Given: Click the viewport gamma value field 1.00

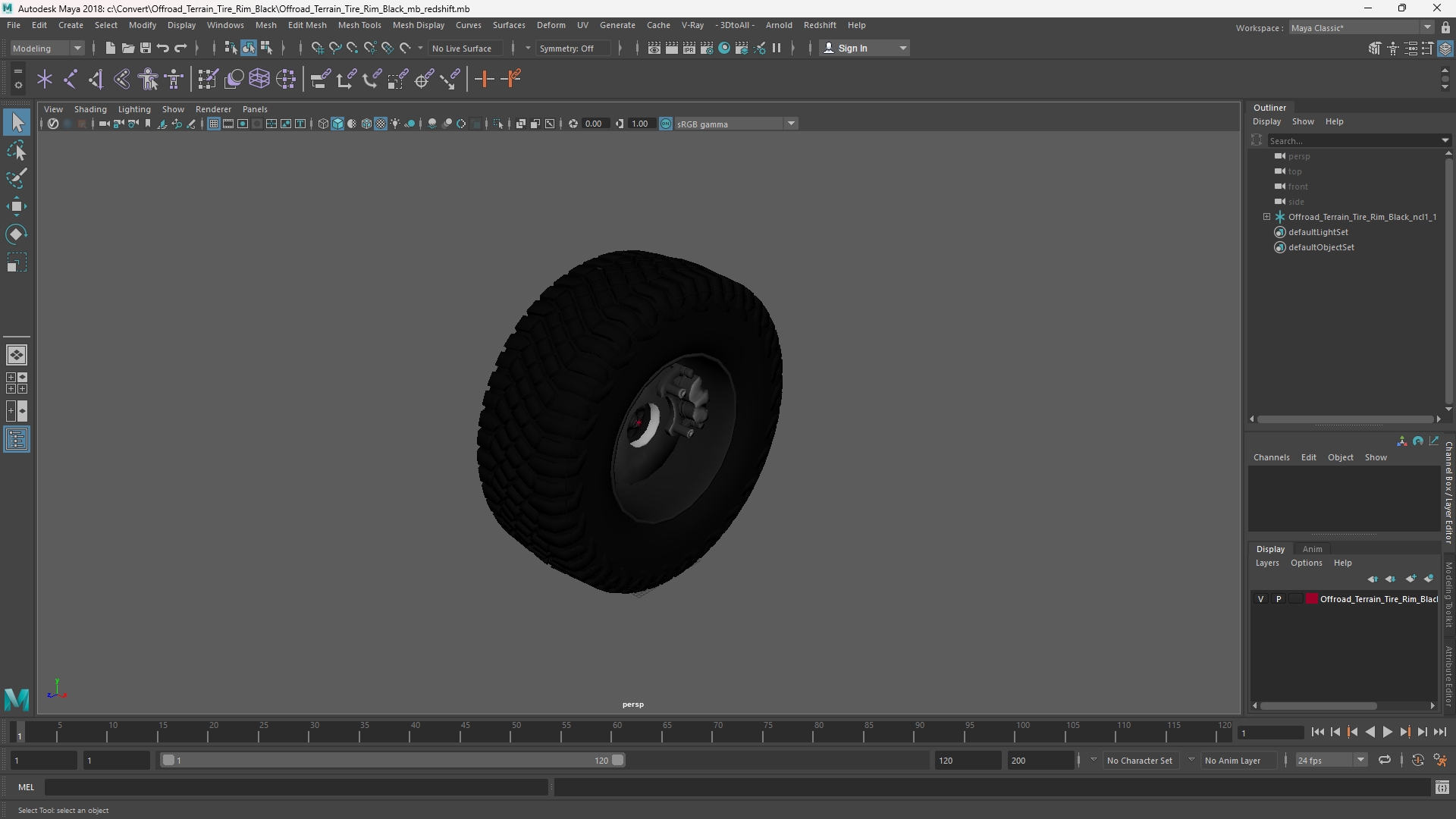Looking at the screenshot, I should (642, 124).
